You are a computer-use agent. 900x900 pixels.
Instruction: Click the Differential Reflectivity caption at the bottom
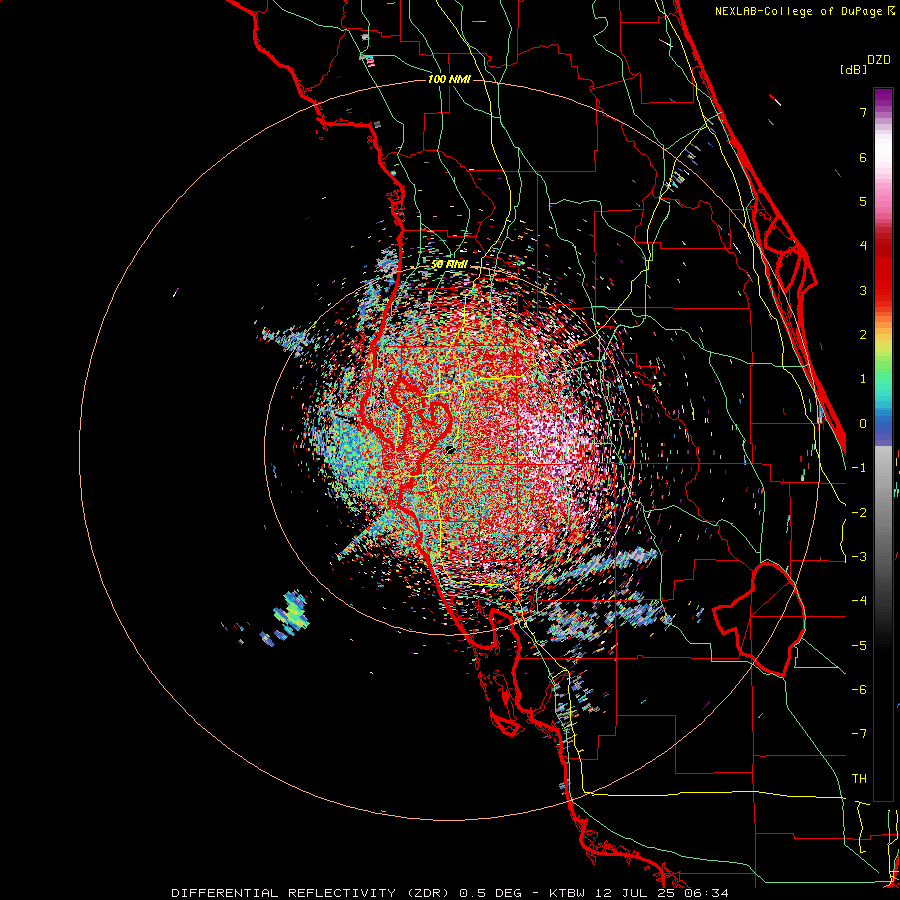(x=449, y=893)
